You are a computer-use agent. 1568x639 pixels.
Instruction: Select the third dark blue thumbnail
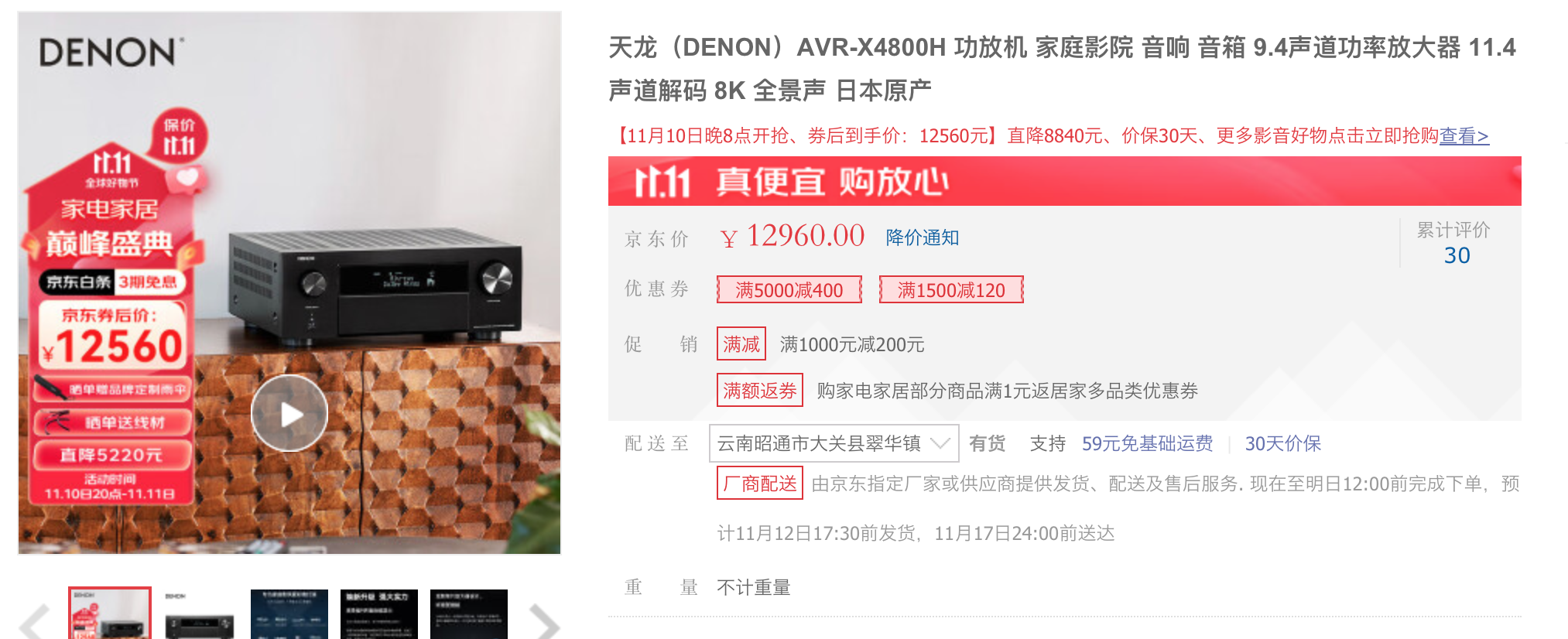pyautogui.click(x=289, y=614)
